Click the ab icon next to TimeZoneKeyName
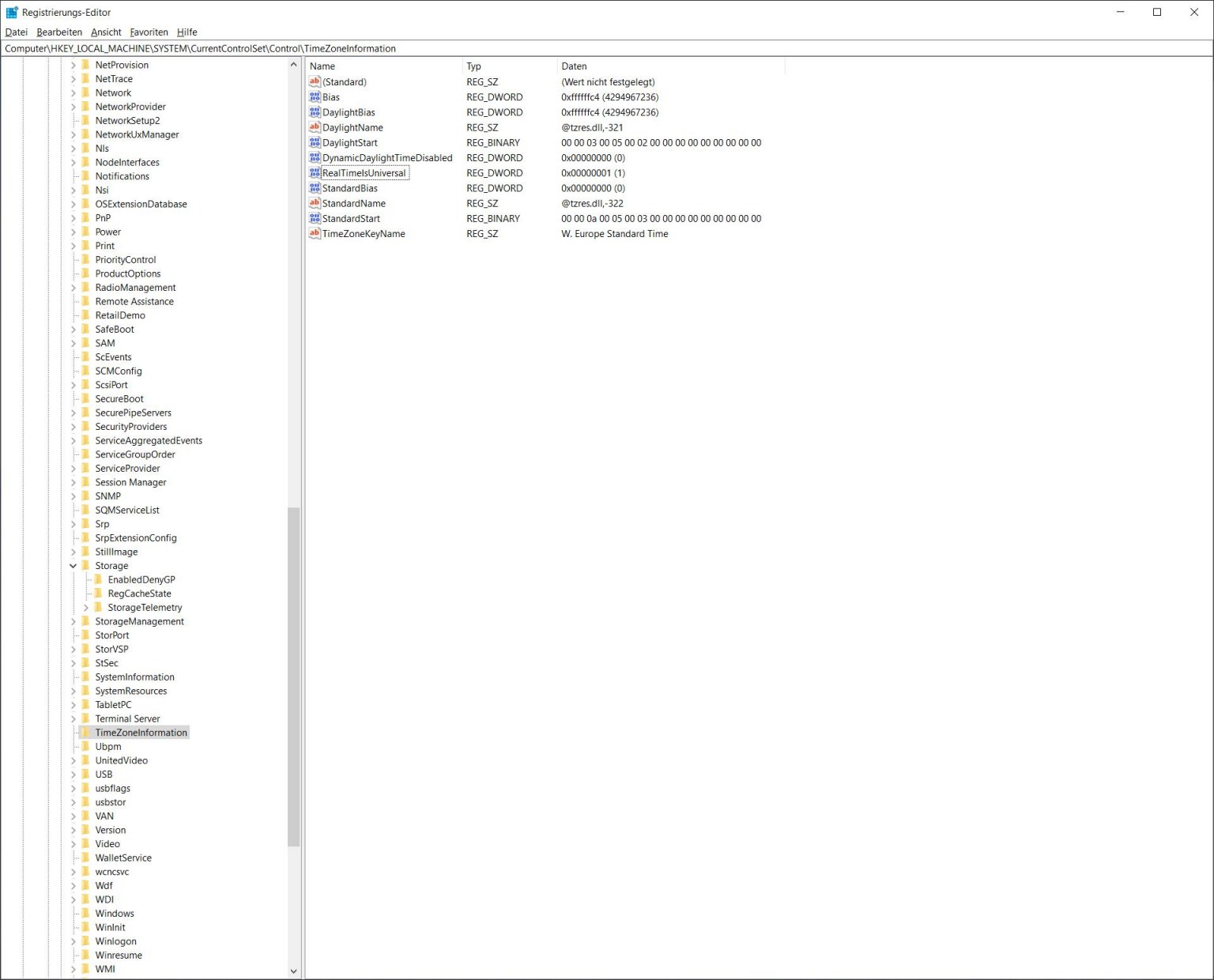Screen dimensions: 1214x980 coord(315,233)
